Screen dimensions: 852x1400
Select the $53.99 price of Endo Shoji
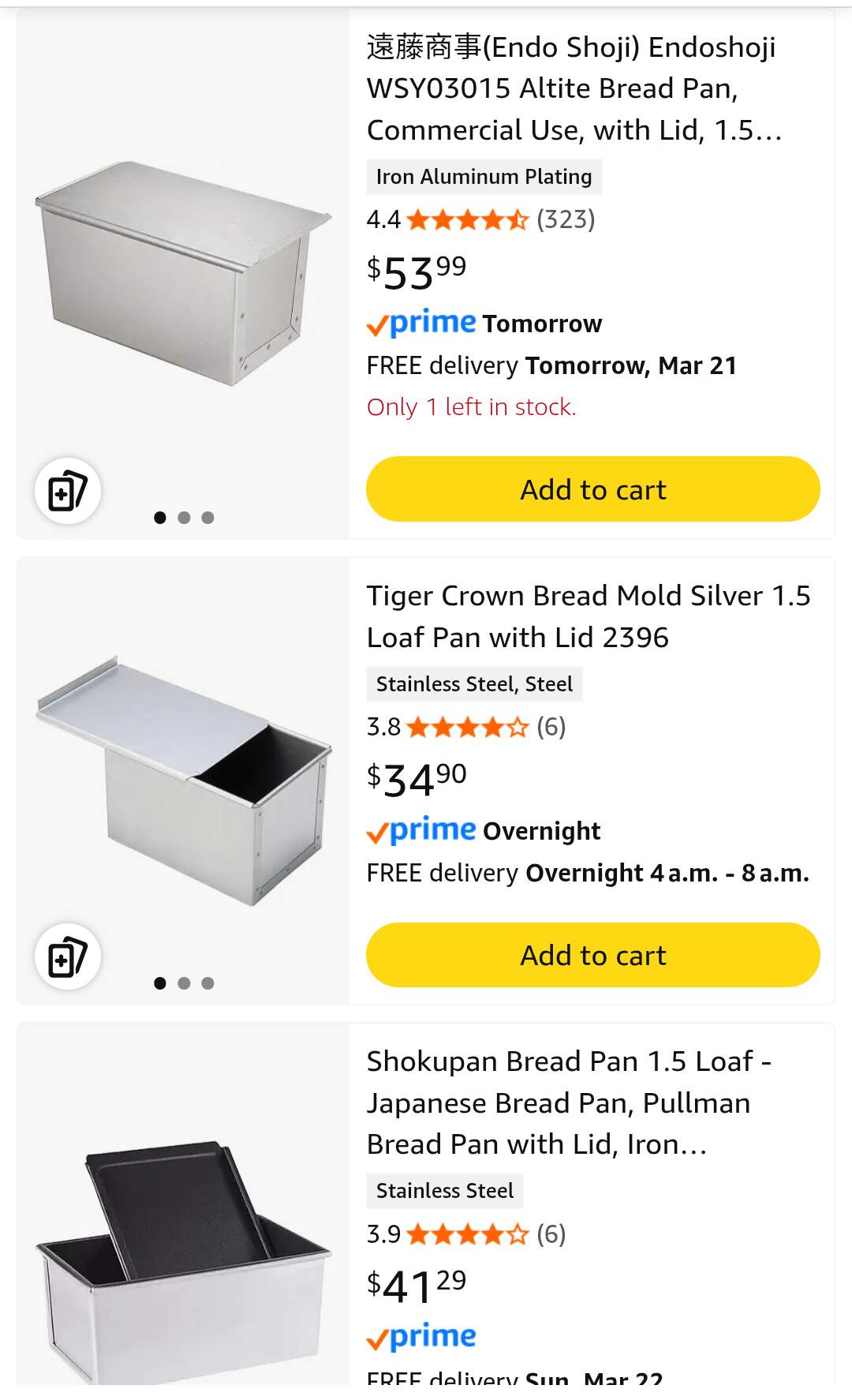click(x=417, y=272)
